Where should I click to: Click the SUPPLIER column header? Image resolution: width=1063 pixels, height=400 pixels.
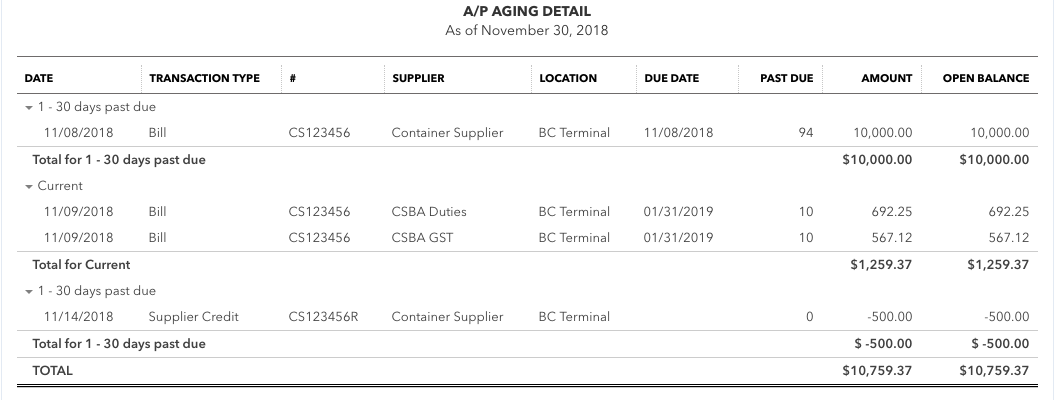click(418, 78)
